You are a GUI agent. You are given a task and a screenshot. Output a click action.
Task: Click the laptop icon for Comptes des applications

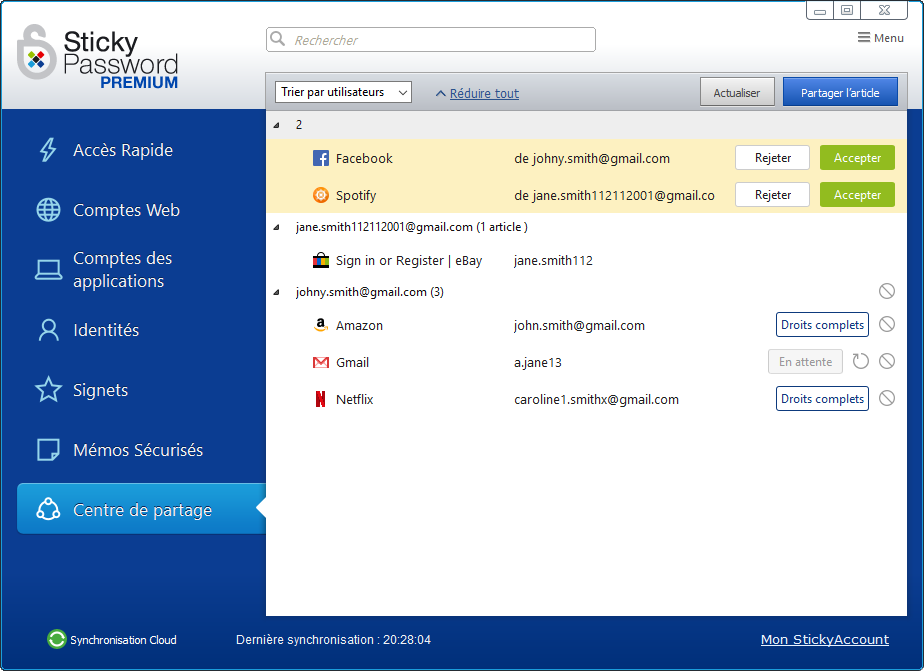48,270
